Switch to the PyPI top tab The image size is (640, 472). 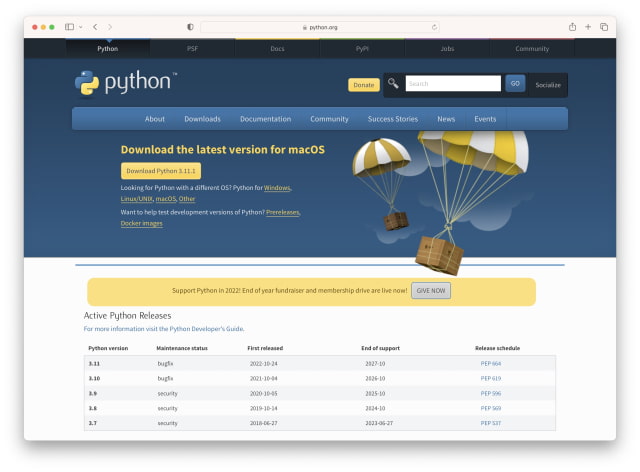(x=362, y=48)
